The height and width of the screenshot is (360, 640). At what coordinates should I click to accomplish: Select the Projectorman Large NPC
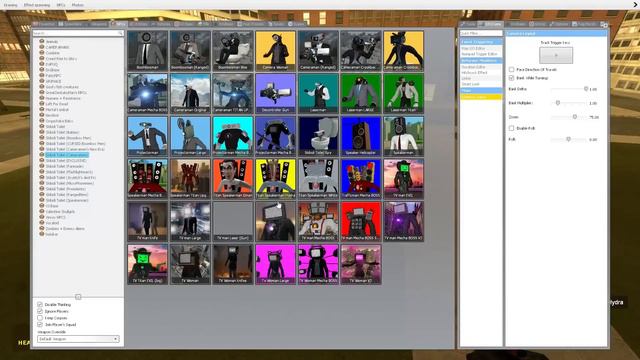click(x=190, y=136)
